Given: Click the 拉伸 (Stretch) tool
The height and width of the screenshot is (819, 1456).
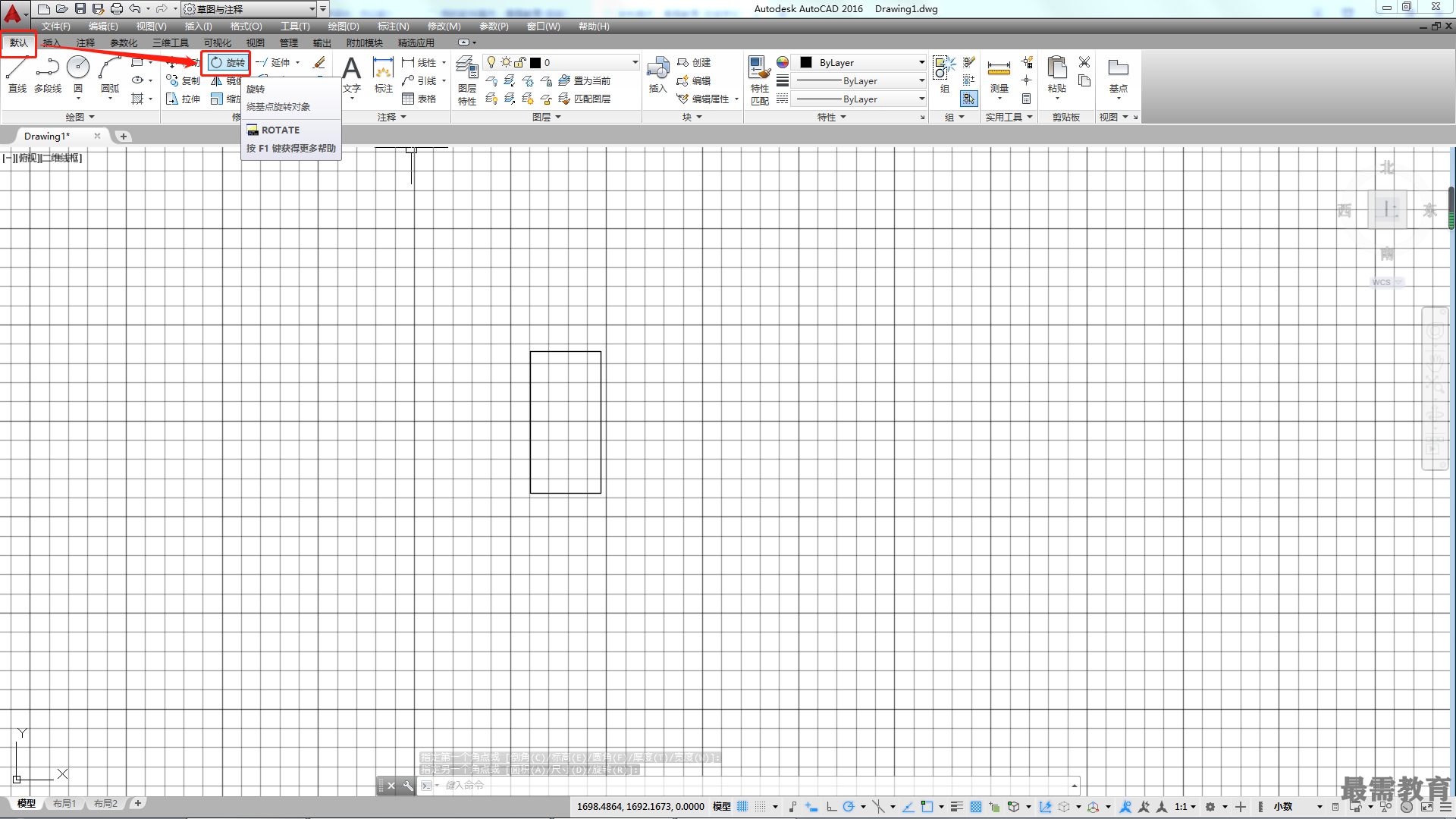Looking at the screenshot, I should click(x=183, y=99).
